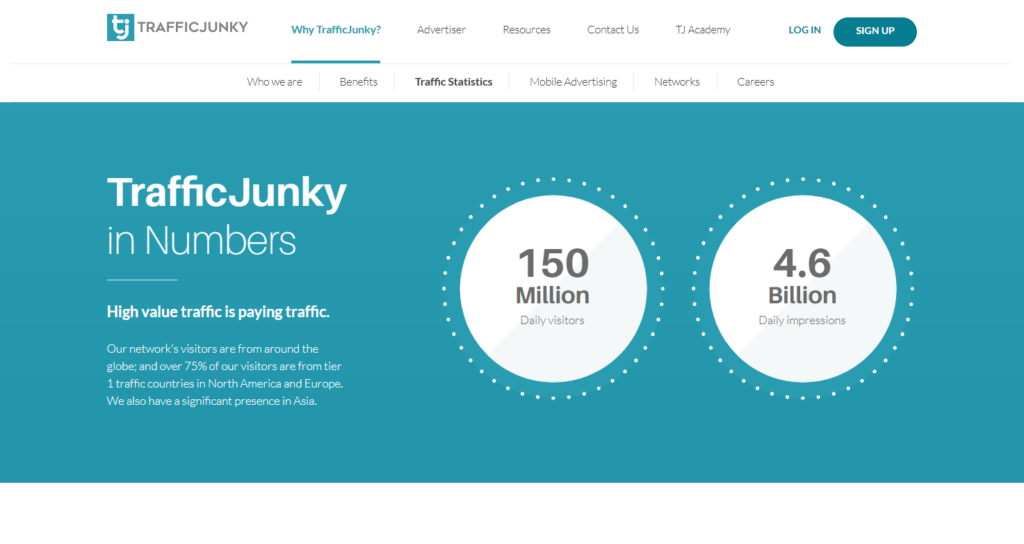1024x544 pixels.
Task: Select the Benefits sub-tab
Action: click(x=359, y=82)
